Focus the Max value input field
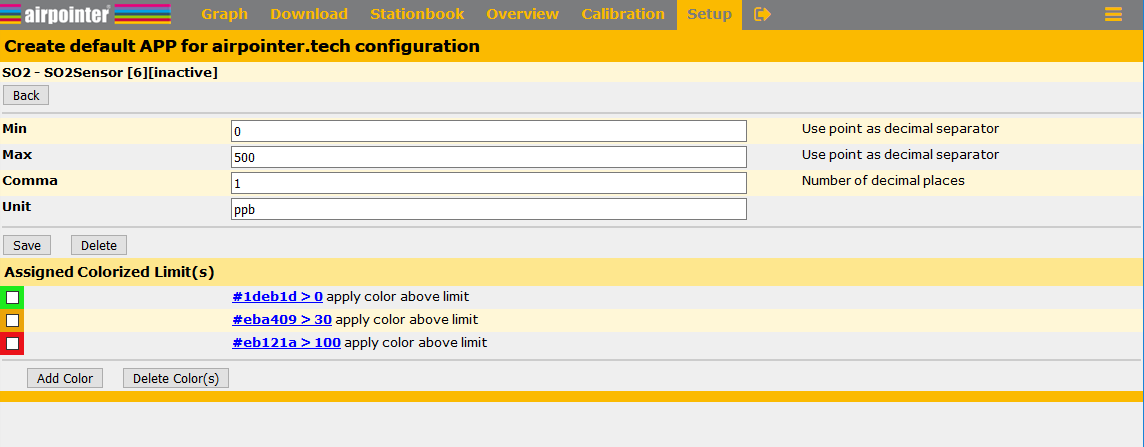Screen dimensions: 1144x447 [x=488, y=157]
